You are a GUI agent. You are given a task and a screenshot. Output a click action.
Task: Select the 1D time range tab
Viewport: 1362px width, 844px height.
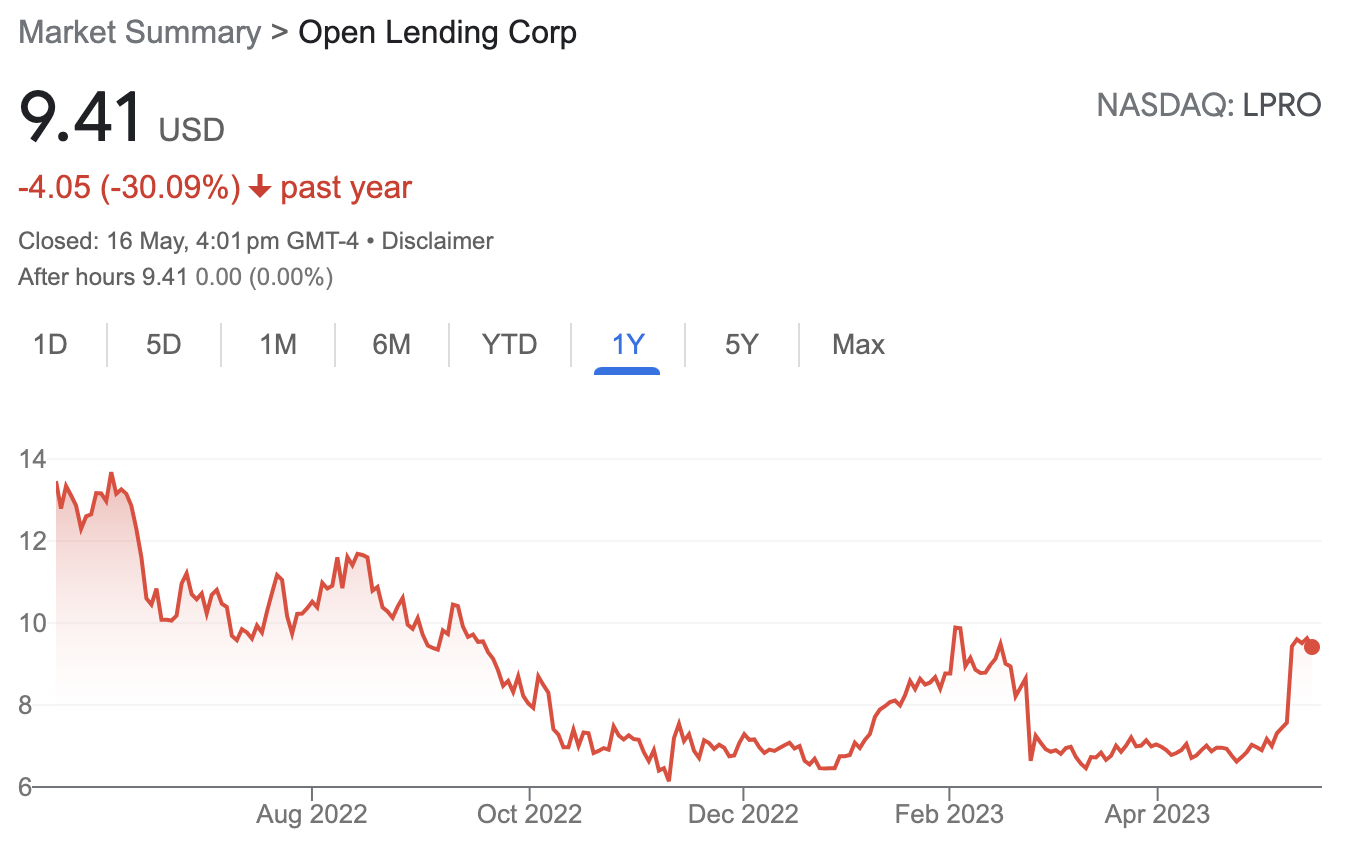coord(50,345)
